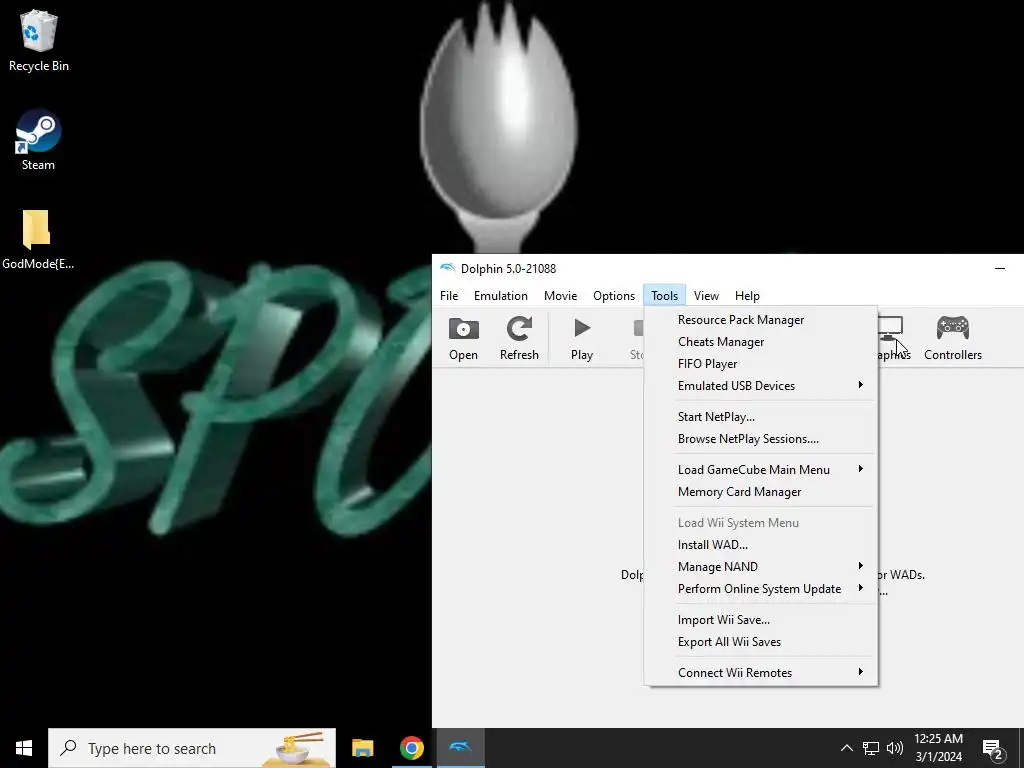Open the Graphics toolbar icon behind the menu
1024x768 pixels.
(x=893, y=338)
